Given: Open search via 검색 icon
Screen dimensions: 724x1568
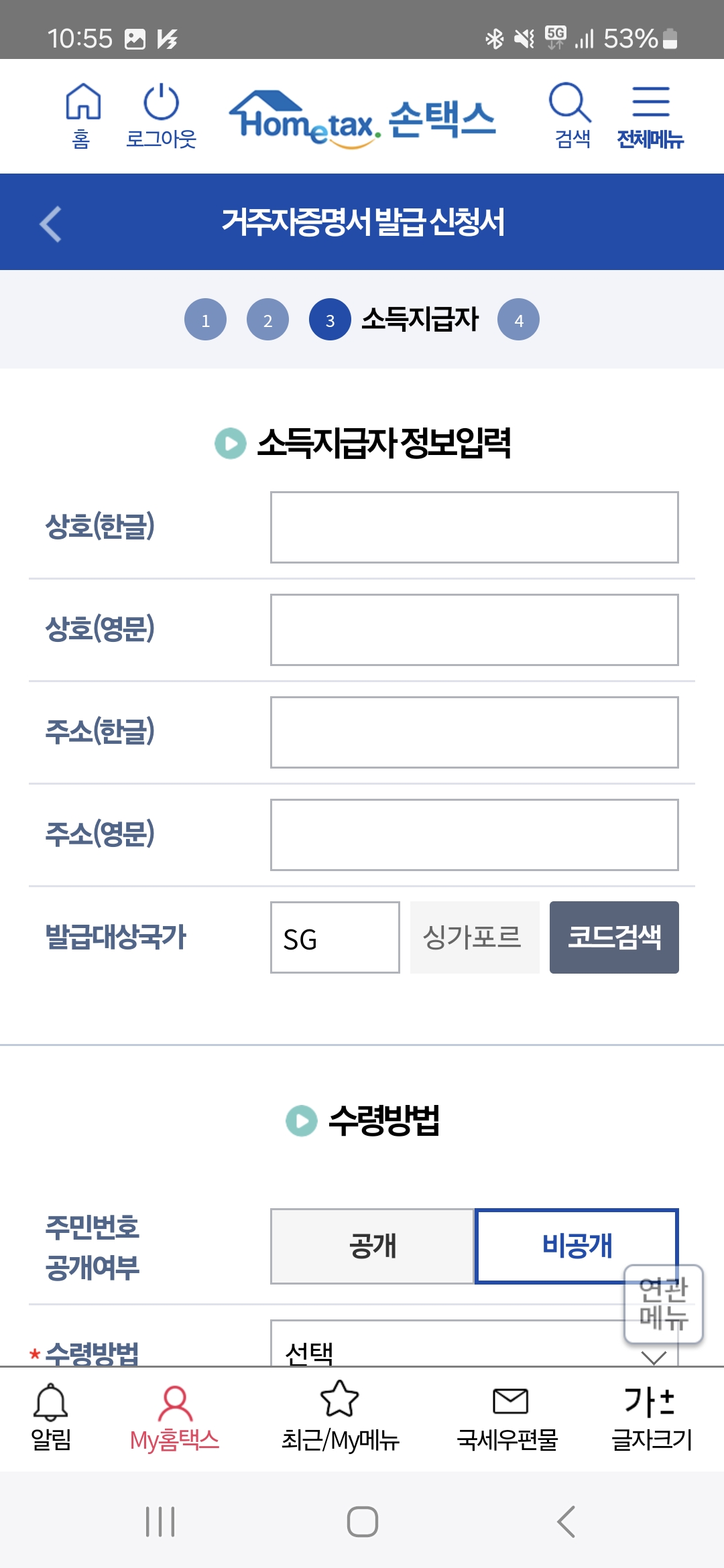Looking at the screenshot, I should (569, 114).
